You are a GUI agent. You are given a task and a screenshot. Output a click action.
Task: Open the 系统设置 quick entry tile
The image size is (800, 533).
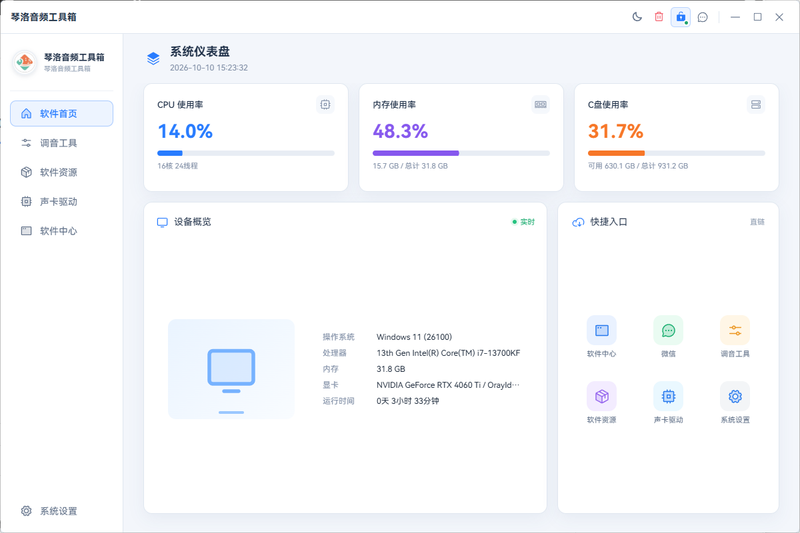[735, 403]
